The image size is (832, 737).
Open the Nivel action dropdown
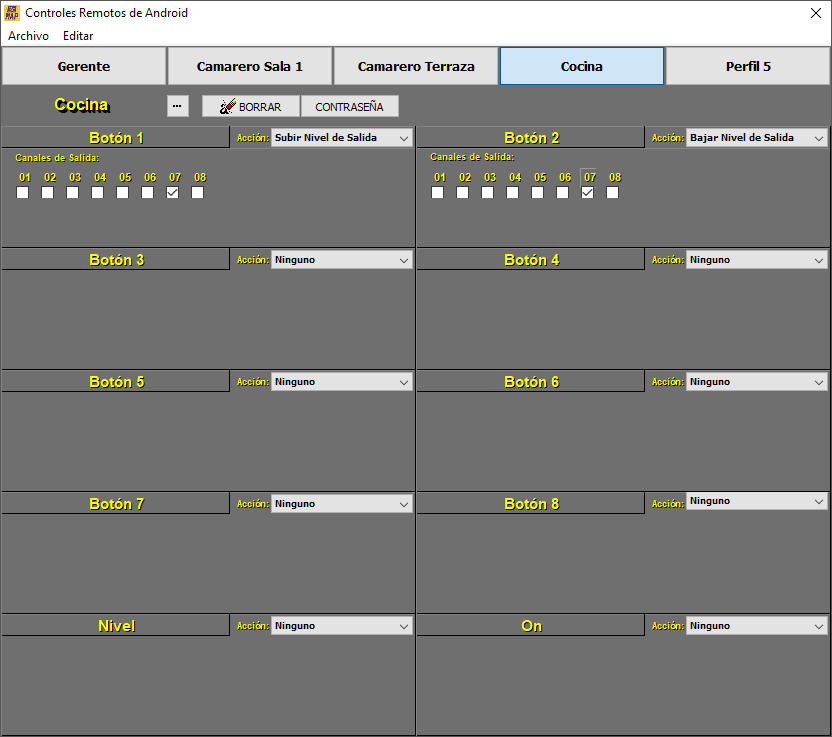[x=341, y=626]
